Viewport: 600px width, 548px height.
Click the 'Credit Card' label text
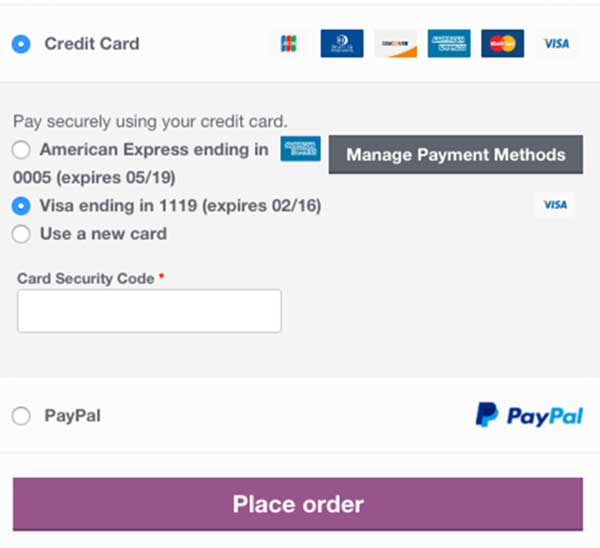[92, 44]
